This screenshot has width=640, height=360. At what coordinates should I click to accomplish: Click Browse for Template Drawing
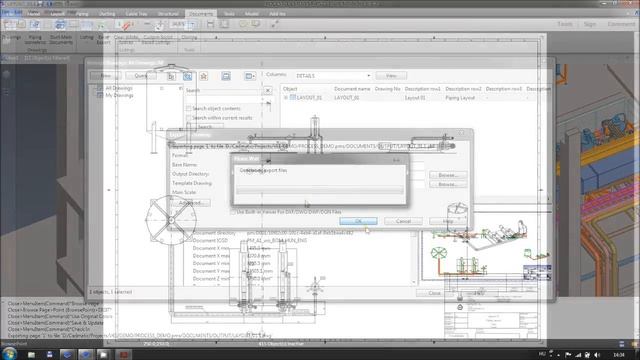pos(448,184)
